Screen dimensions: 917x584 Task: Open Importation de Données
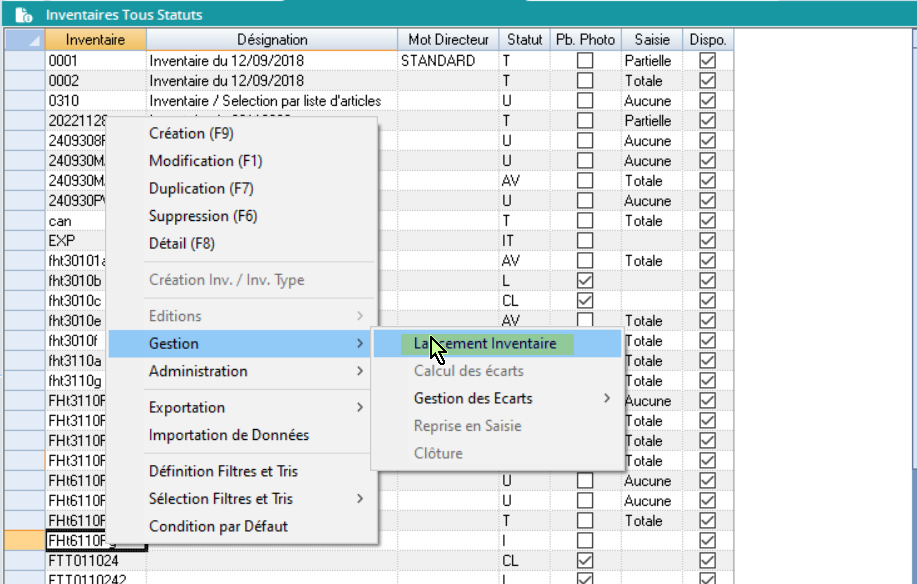229,435
